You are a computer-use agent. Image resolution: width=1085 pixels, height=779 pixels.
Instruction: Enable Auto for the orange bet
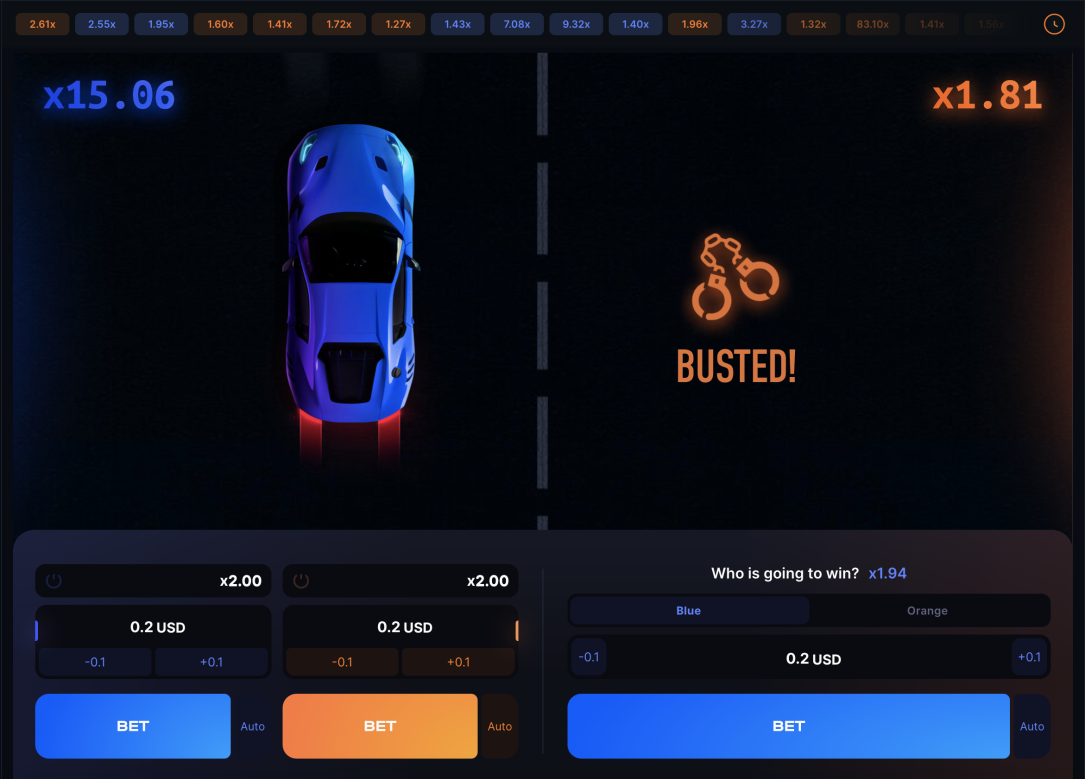pos(500,726)
